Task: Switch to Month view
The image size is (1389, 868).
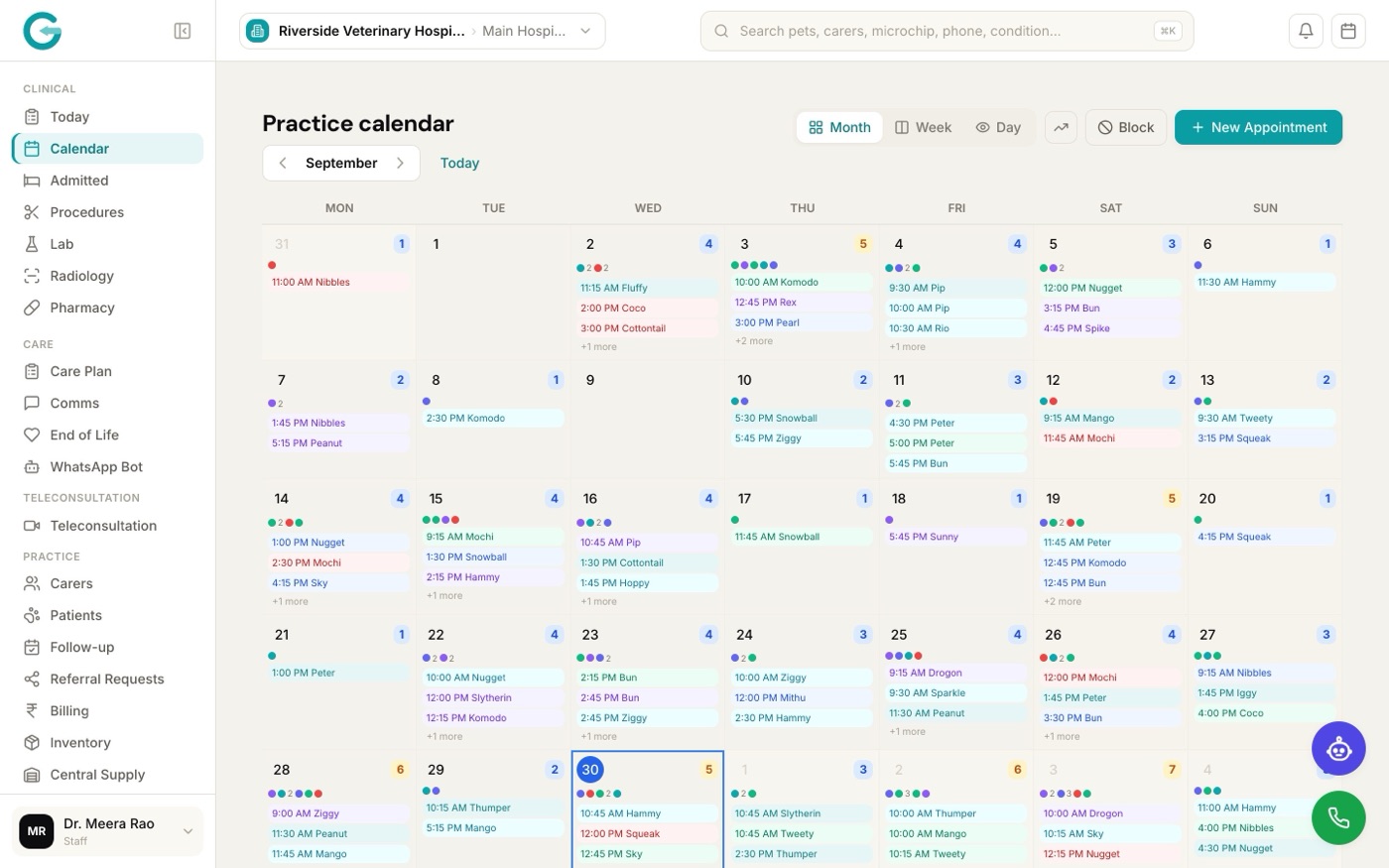Action: (839, 127)
